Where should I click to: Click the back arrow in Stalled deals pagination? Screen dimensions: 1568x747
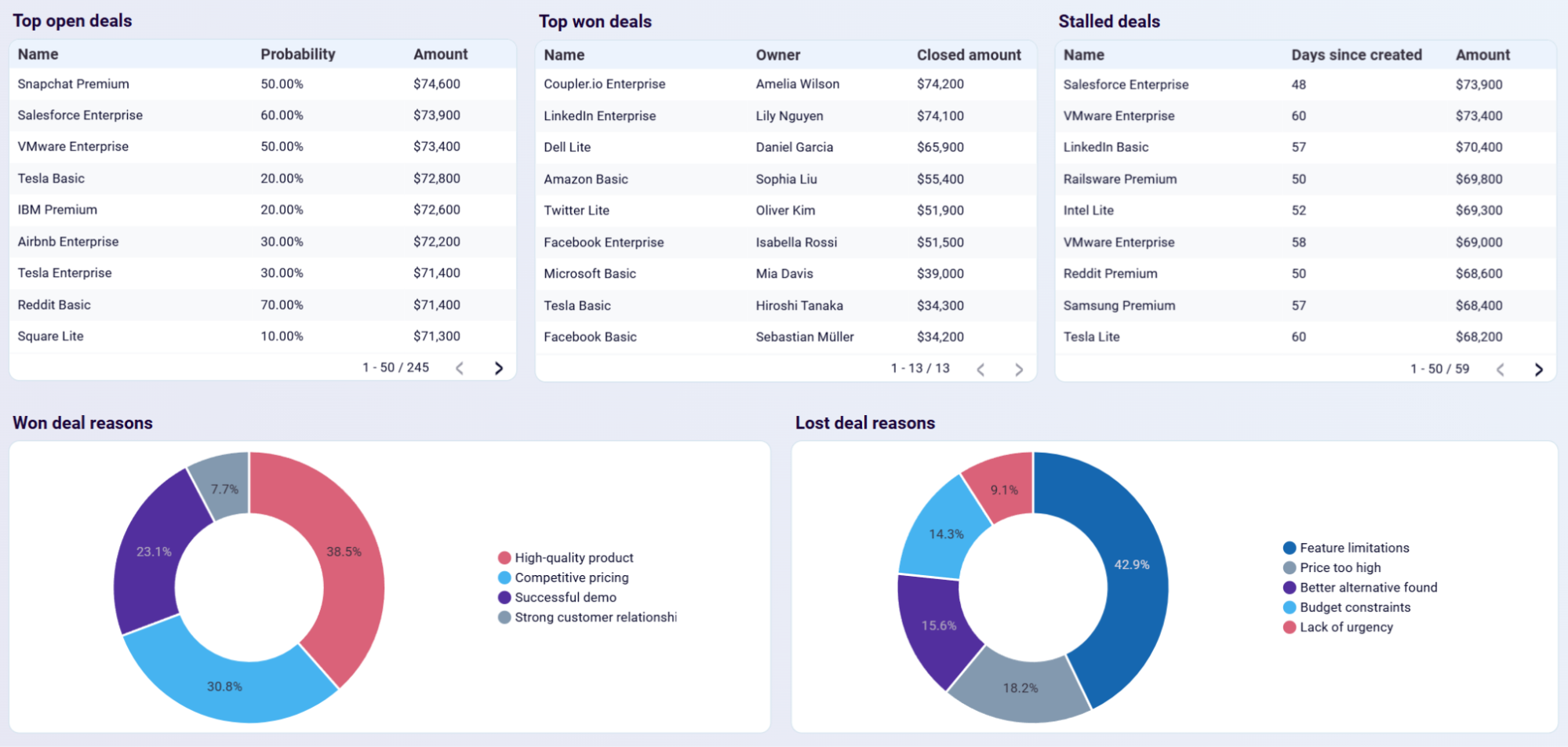click(x=1500, y=368)
